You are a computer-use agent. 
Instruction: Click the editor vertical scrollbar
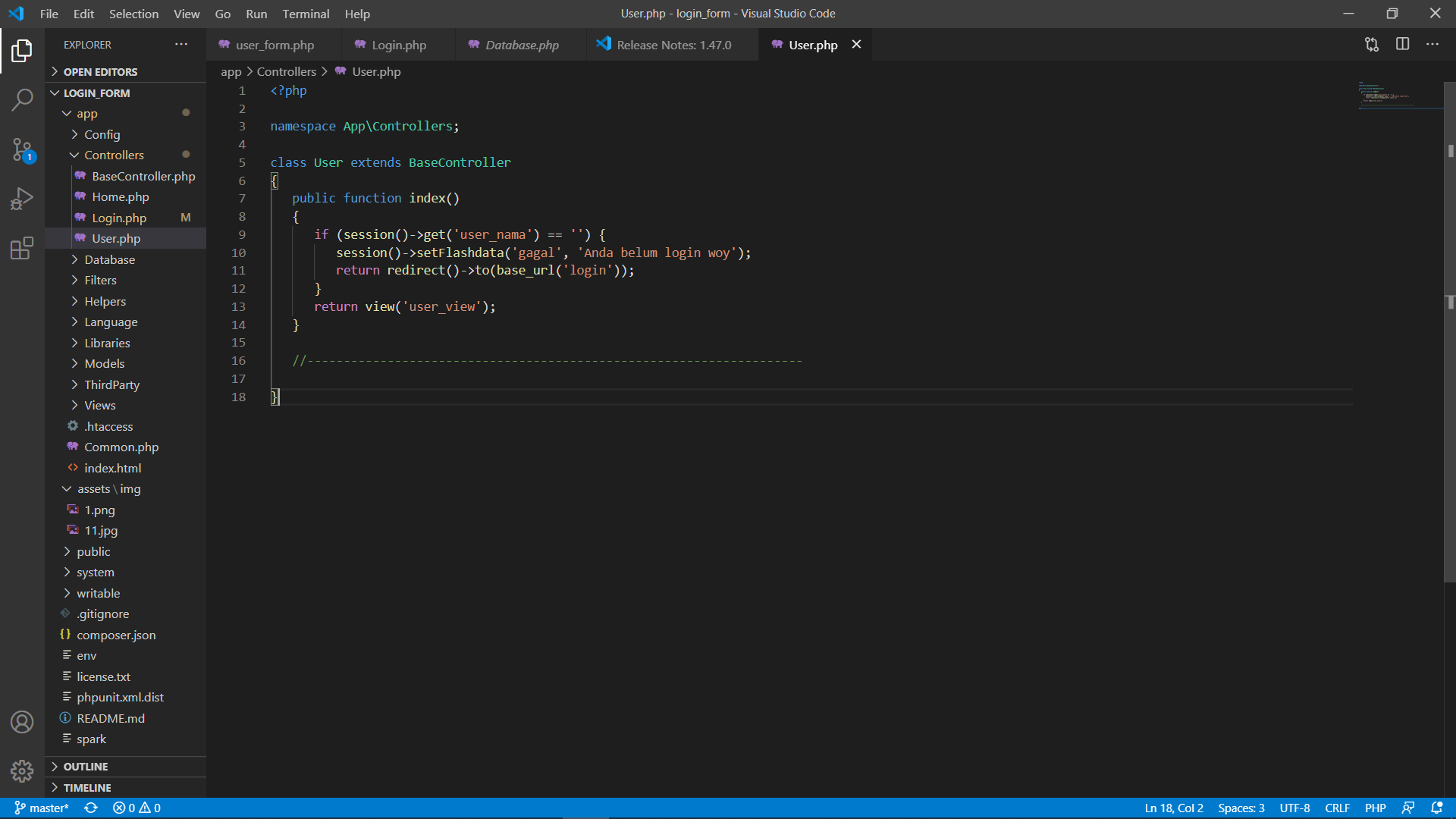[x=1450, y=331]
